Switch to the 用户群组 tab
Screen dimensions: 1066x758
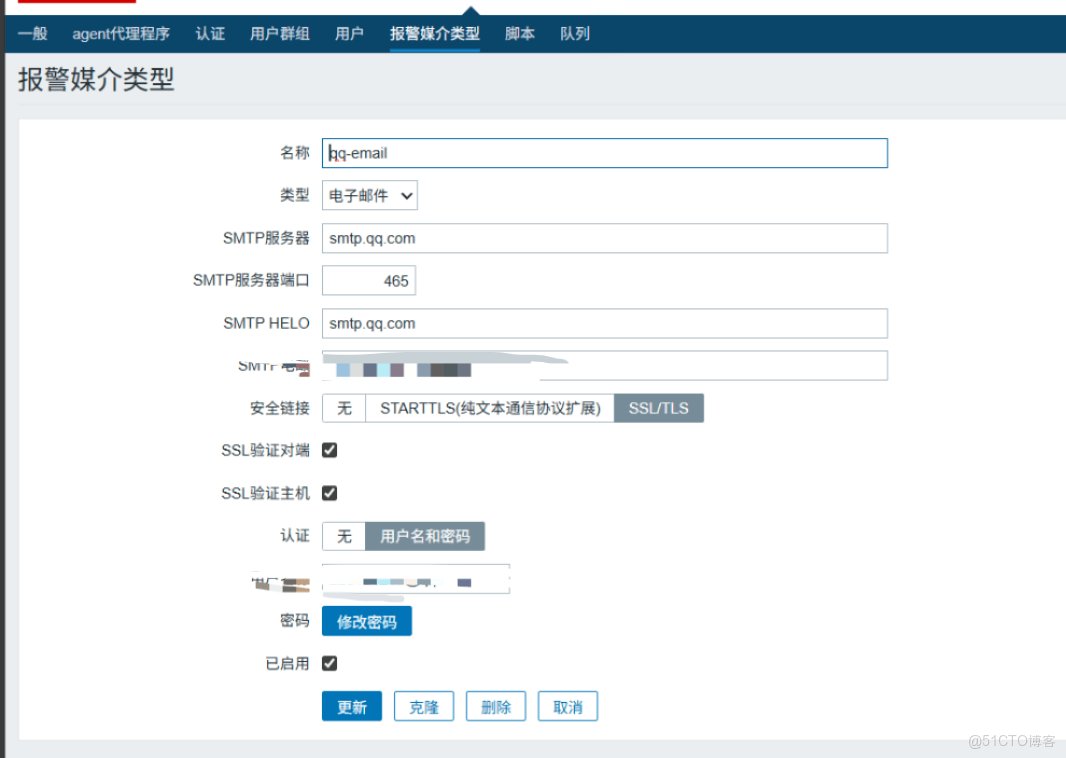(x=279, y=33)
